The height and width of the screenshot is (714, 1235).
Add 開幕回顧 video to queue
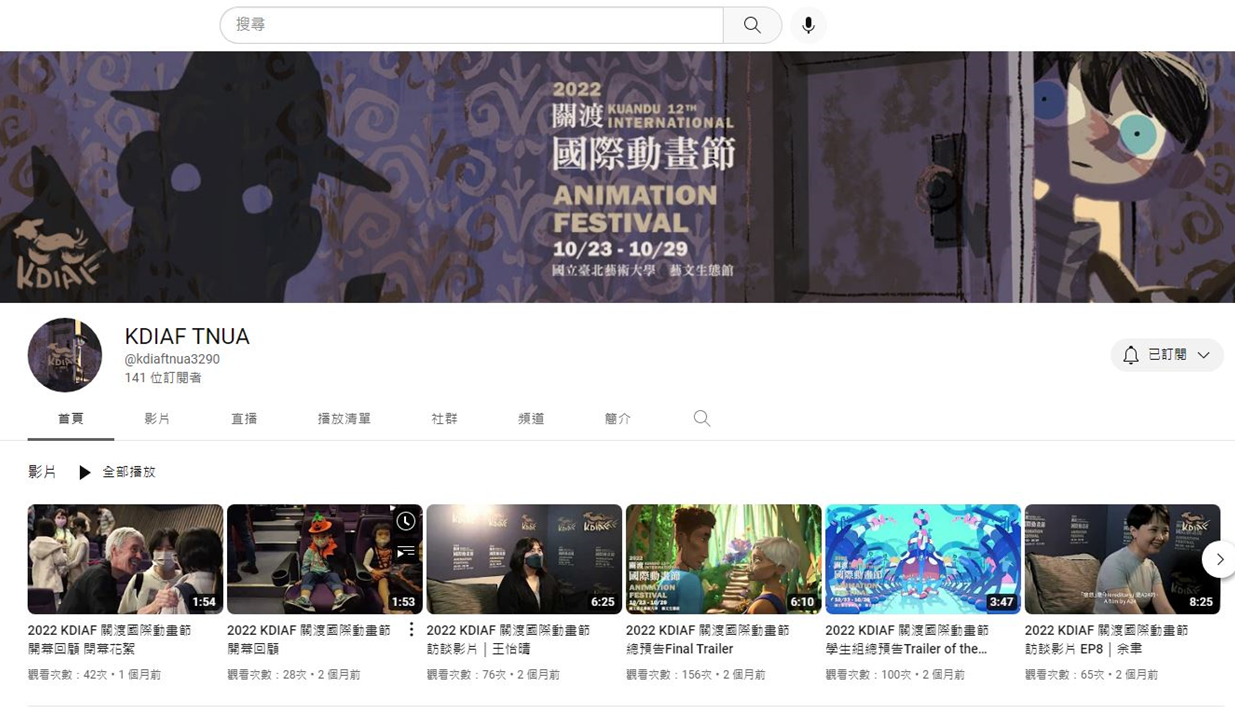405,551
